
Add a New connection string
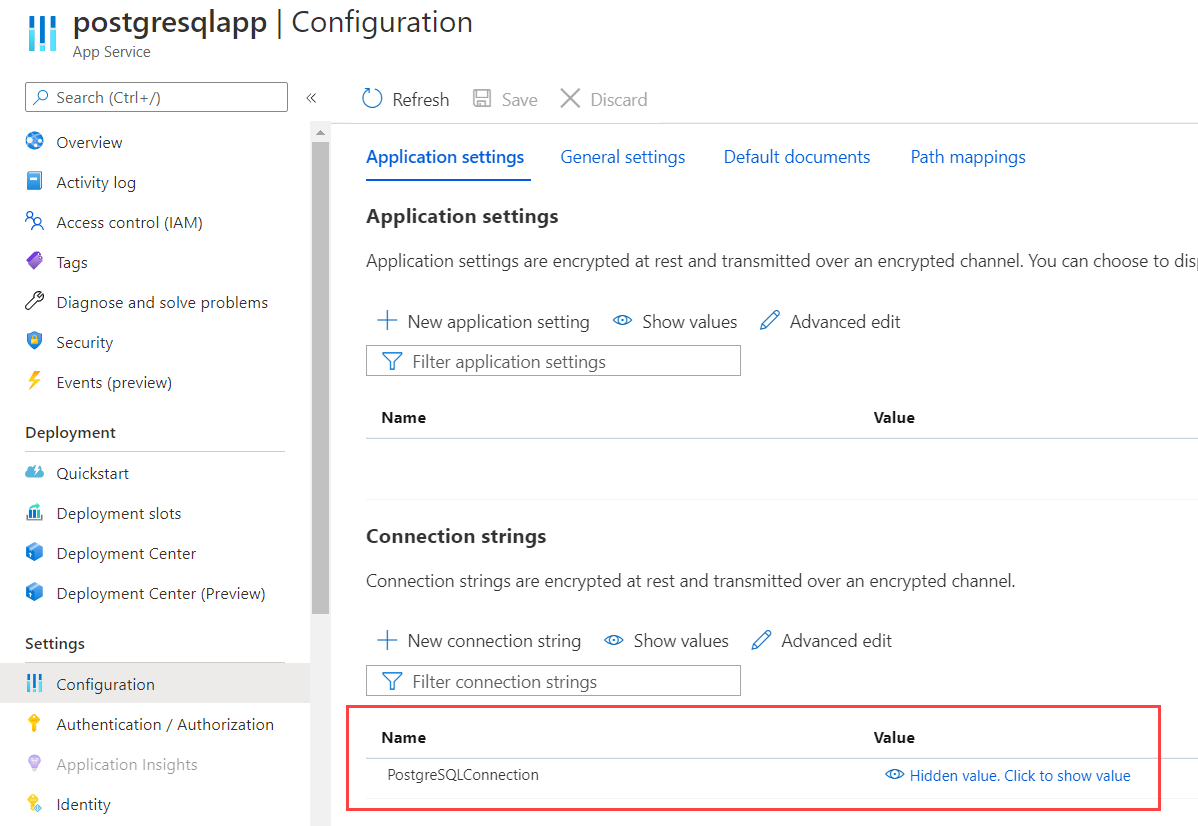pyautogui.click(x=479, y=640)
